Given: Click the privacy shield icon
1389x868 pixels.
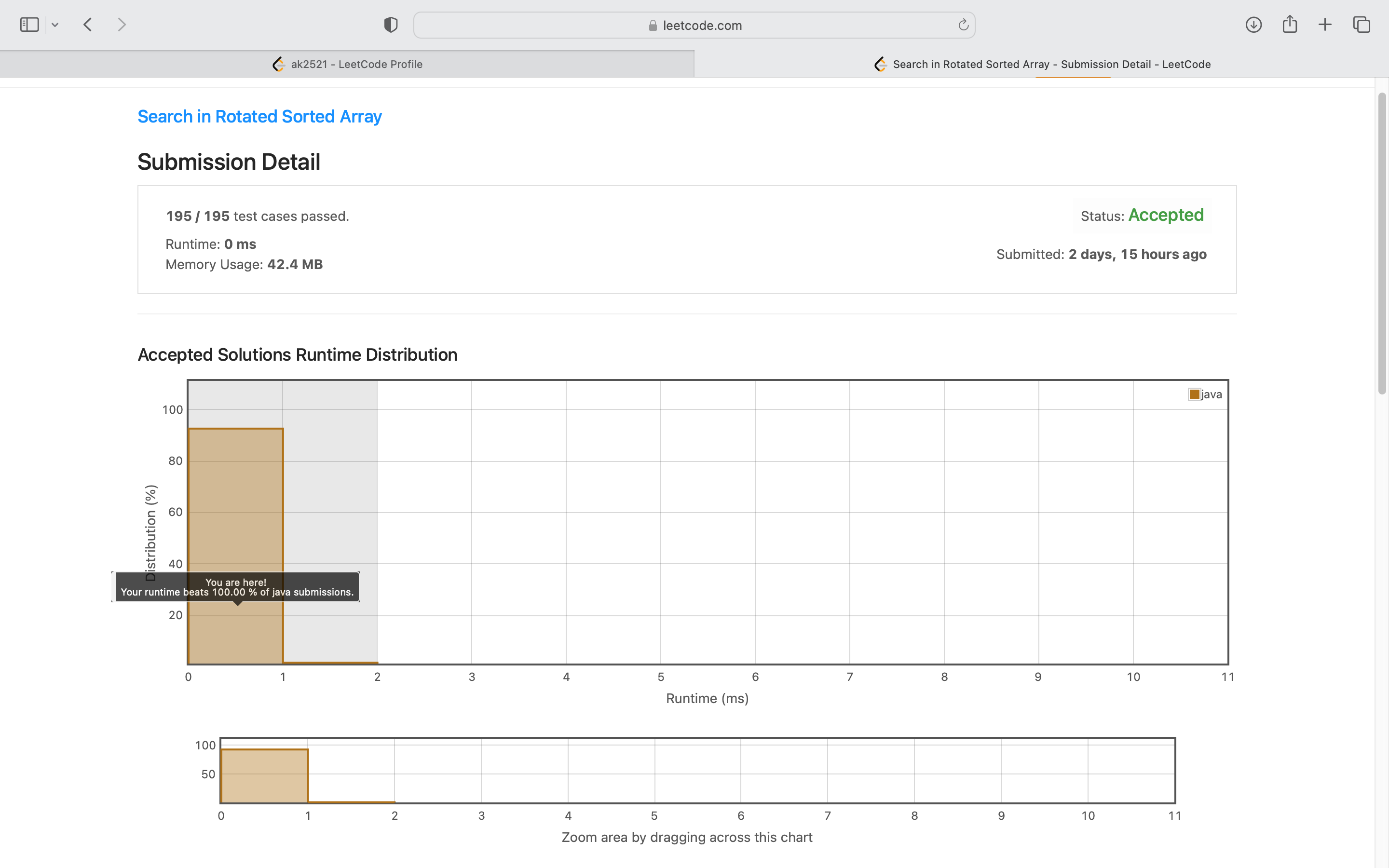Looking at the screenshot, I should click(390, 25).
